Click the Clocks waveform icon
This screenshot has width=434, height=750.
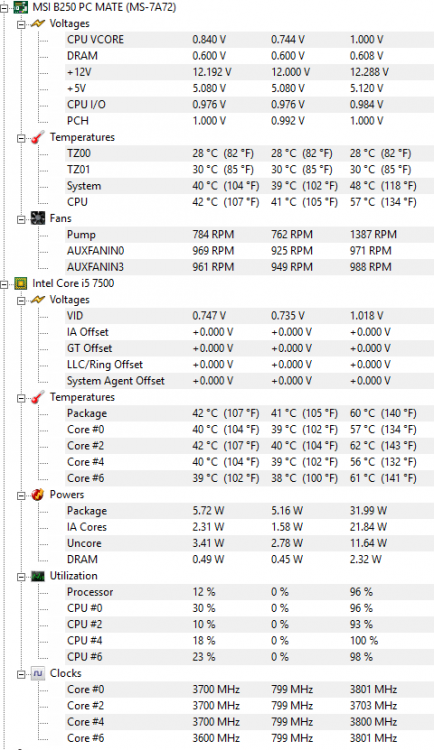click(38, 673)
